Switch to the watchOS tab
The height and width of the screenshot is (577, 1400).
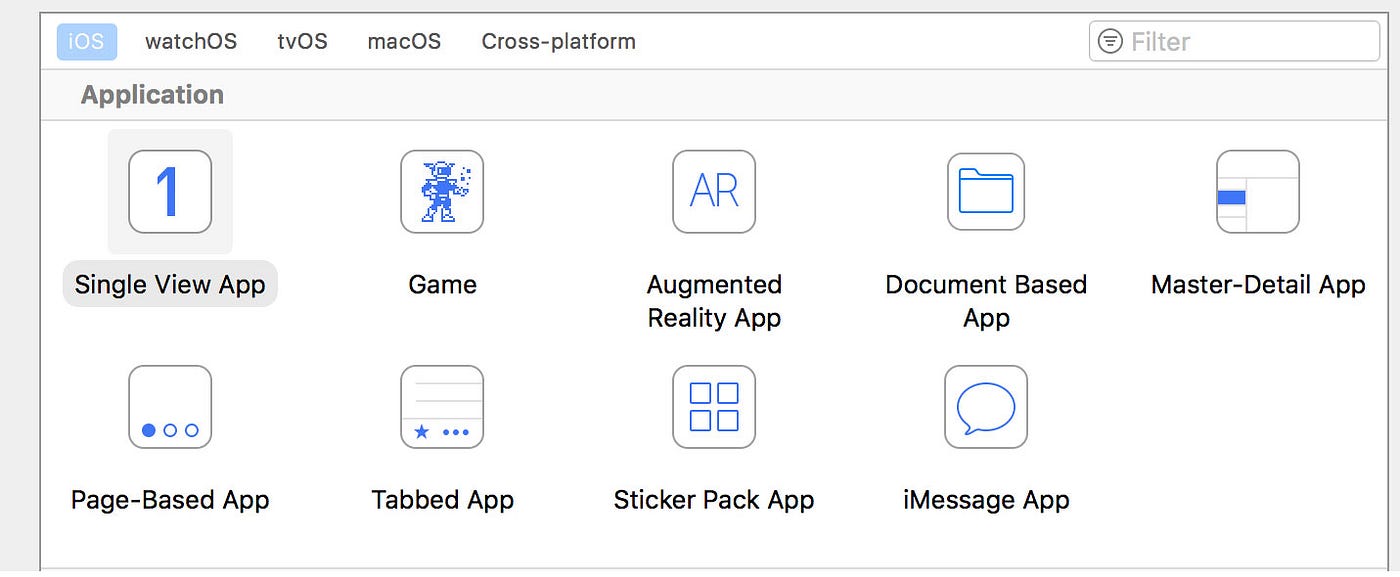191,41
